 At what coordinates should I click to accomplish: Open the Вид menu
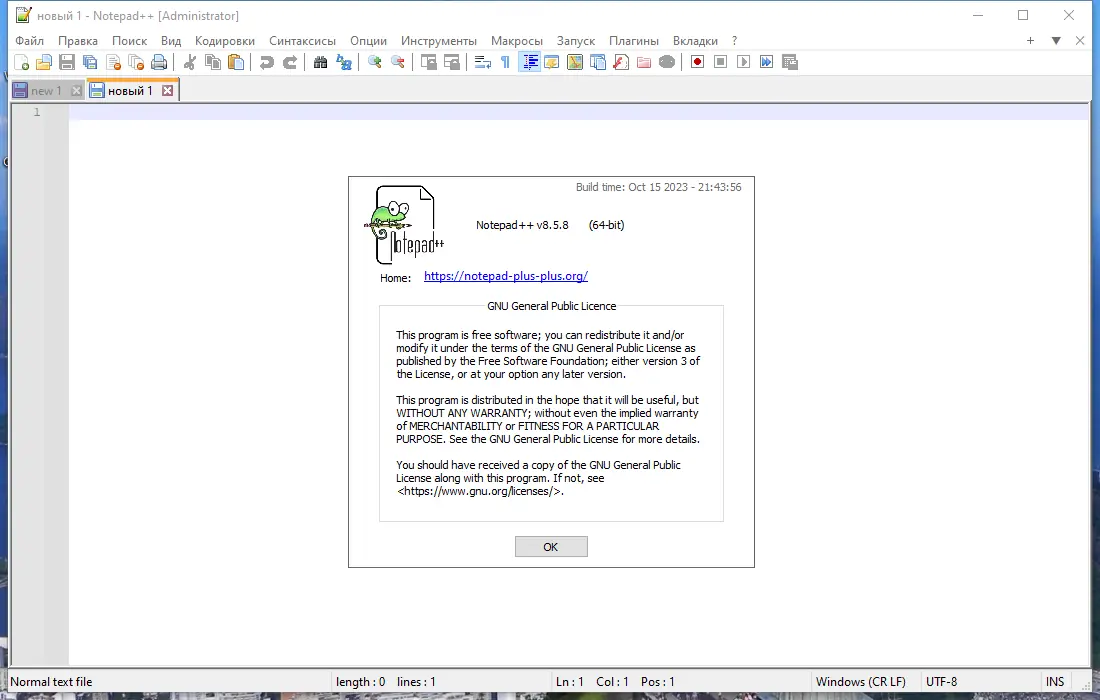tap(171, 41)
